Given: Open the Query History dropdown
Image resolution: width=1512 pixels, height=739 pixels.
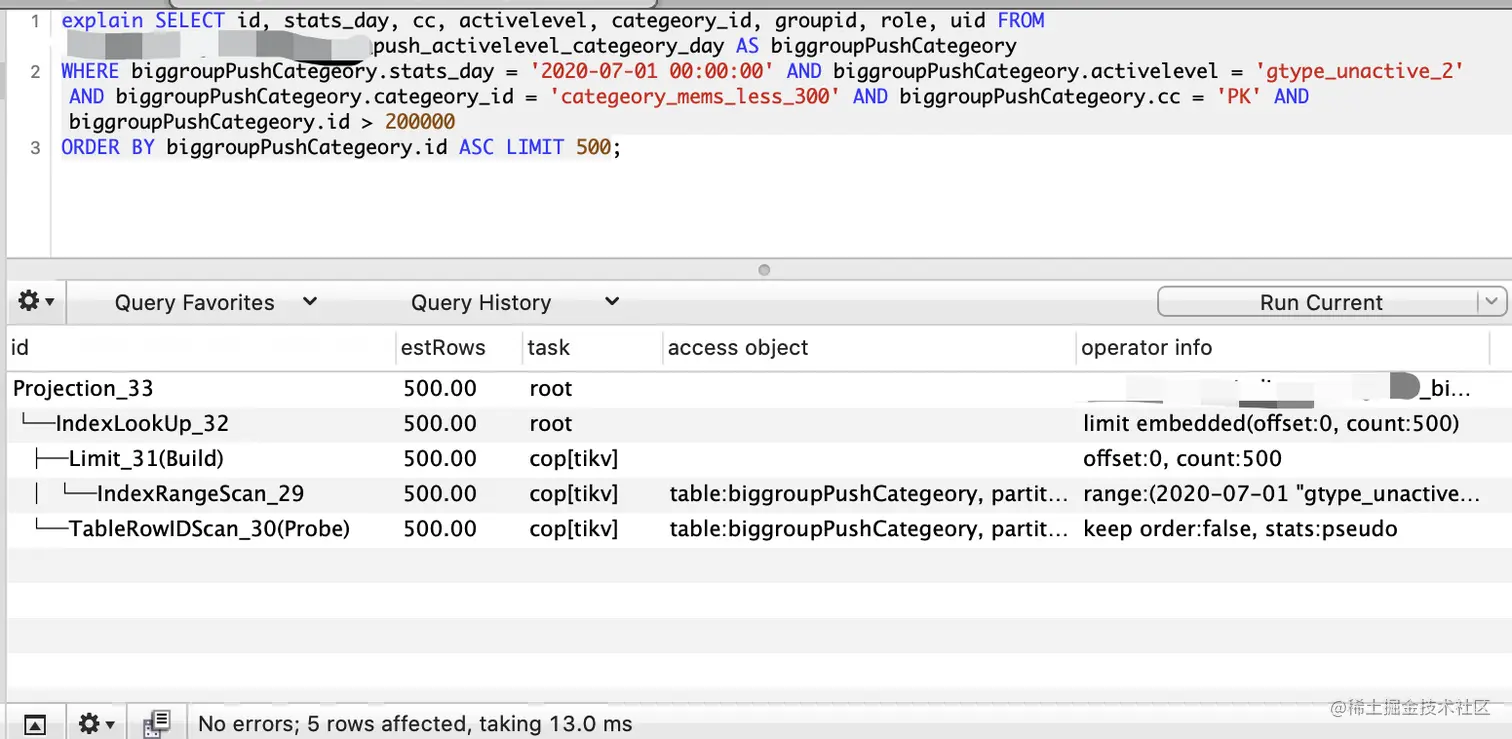Looking at the screenshot, I should click(514, 302).
